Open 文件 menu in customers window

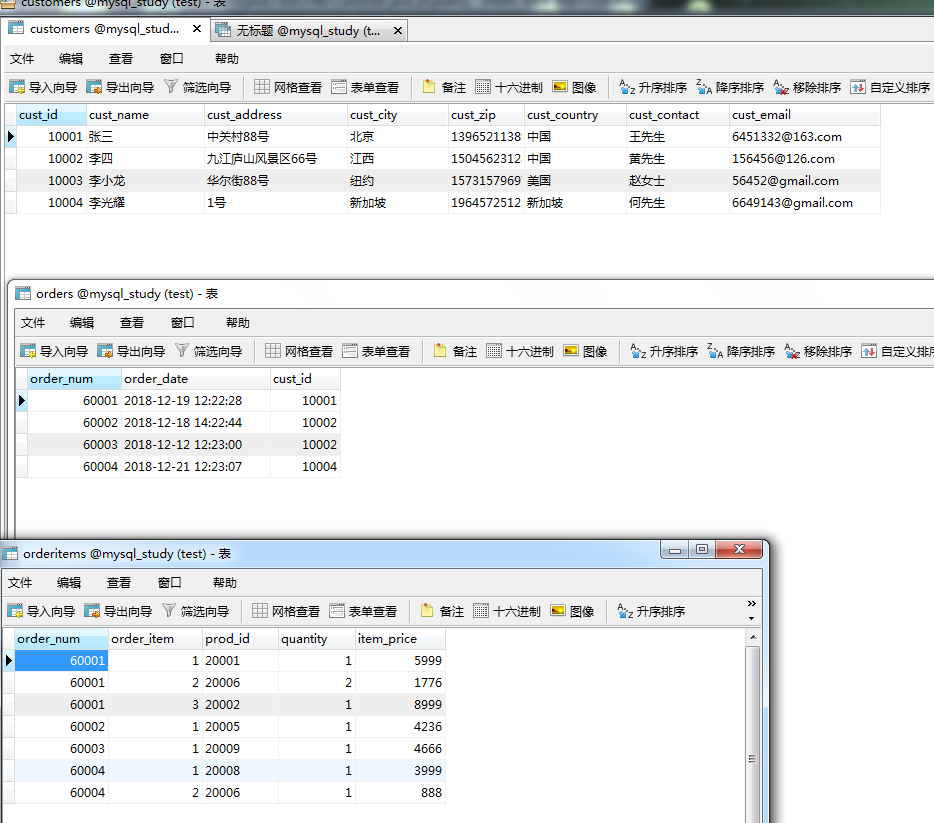[x=22, y=59]
